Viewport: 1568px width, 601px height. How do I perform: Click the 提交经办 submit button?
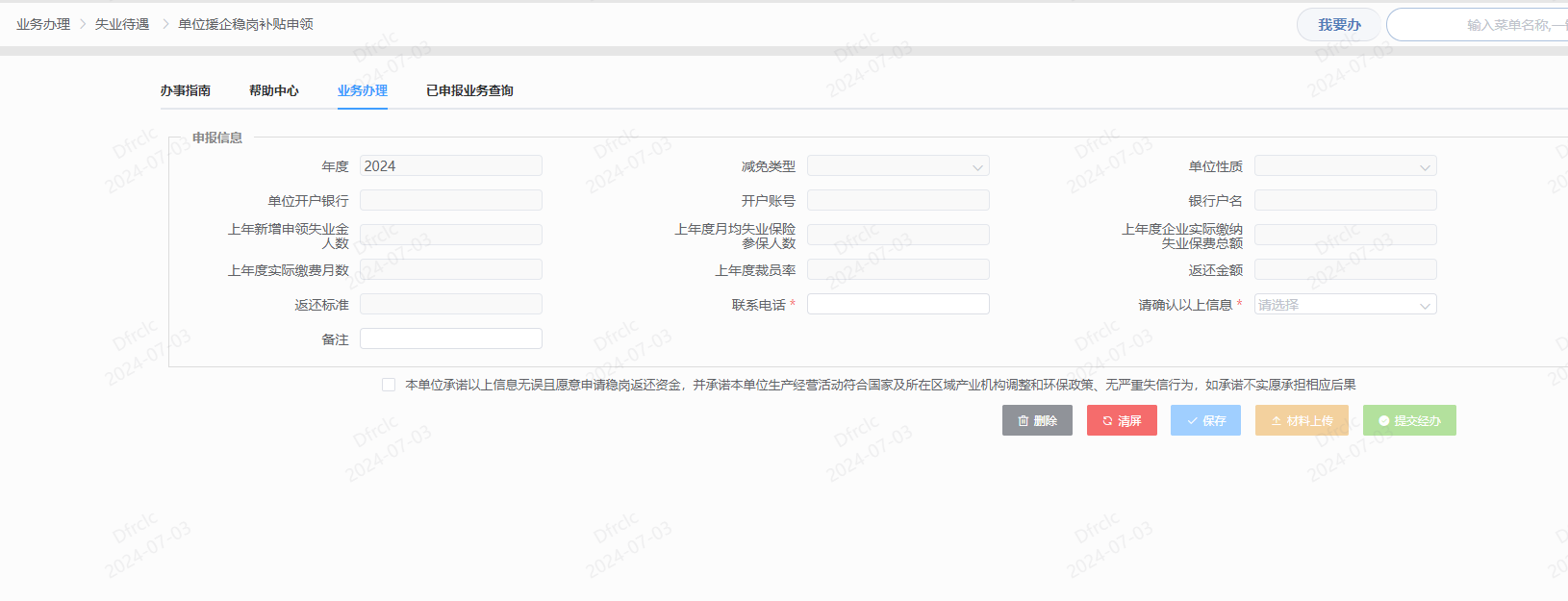pos(1409,420)
